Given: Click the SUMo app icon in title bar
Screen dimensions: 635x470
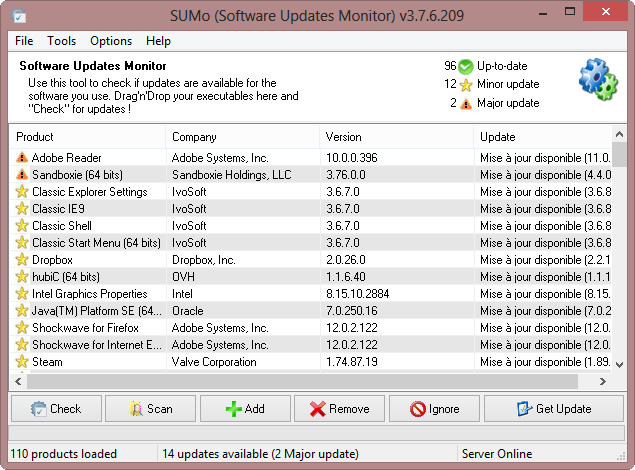Looking at the screenshot, I should click(19, 15).
